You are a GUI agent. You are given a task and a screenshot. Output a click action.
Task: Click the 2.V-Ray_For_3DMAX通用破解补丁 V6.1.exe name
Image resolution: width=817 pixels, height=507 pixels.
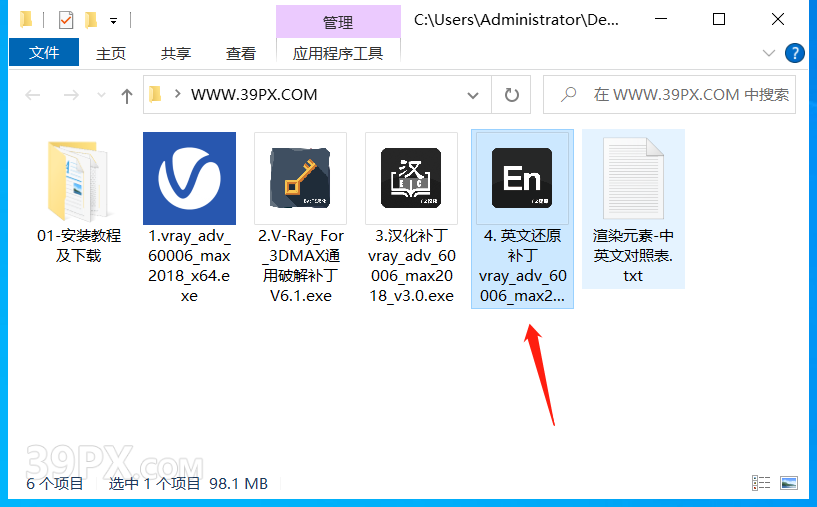301,266
